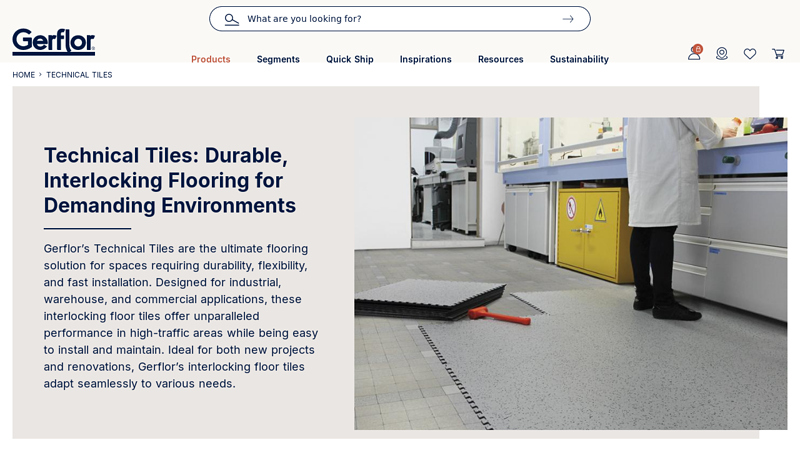The image size is (800, 450).
Task: Open the user account icon
Action: click(694, 53)
